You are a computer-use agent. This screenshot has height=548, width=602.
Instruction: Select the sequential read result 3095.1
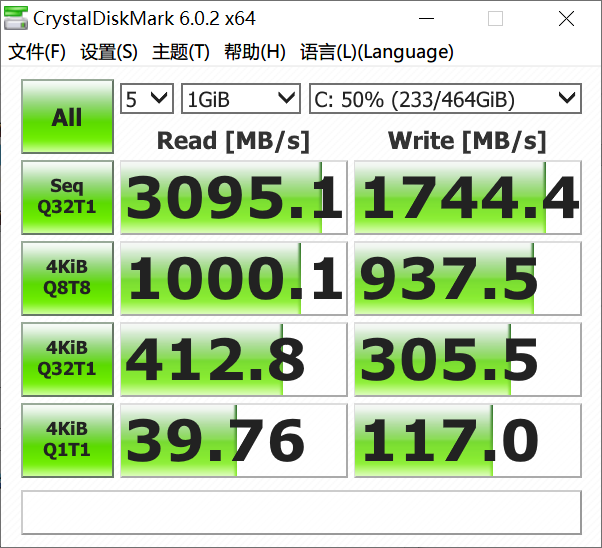[x=233, y=198]
